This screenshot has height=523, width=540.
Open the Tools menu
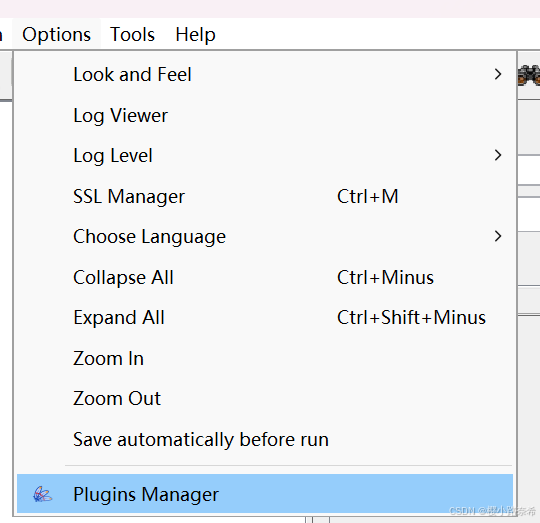click(x=132, y=34)
